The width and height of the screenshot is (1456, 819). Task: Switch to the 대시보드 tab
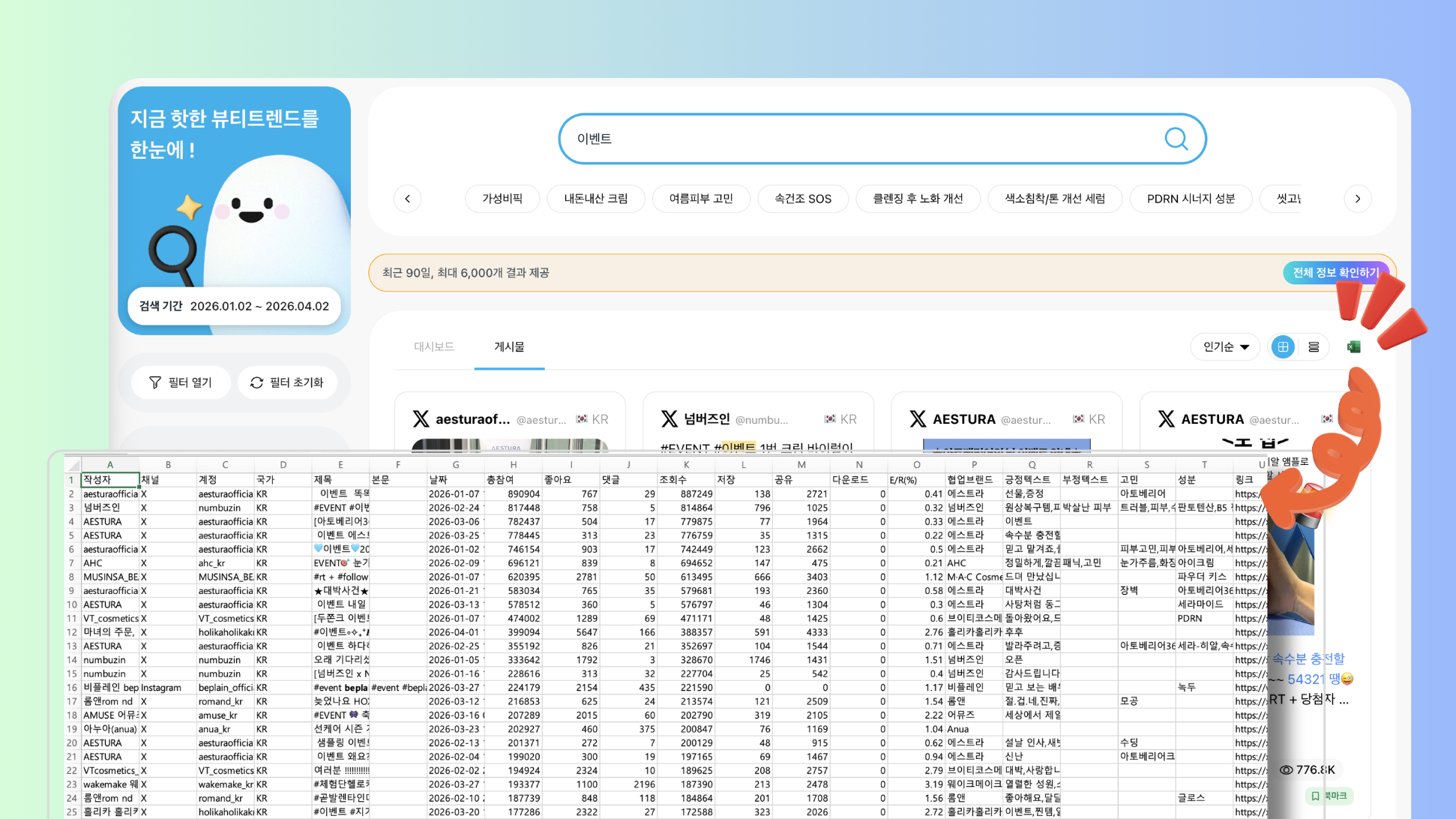(434, 346)
